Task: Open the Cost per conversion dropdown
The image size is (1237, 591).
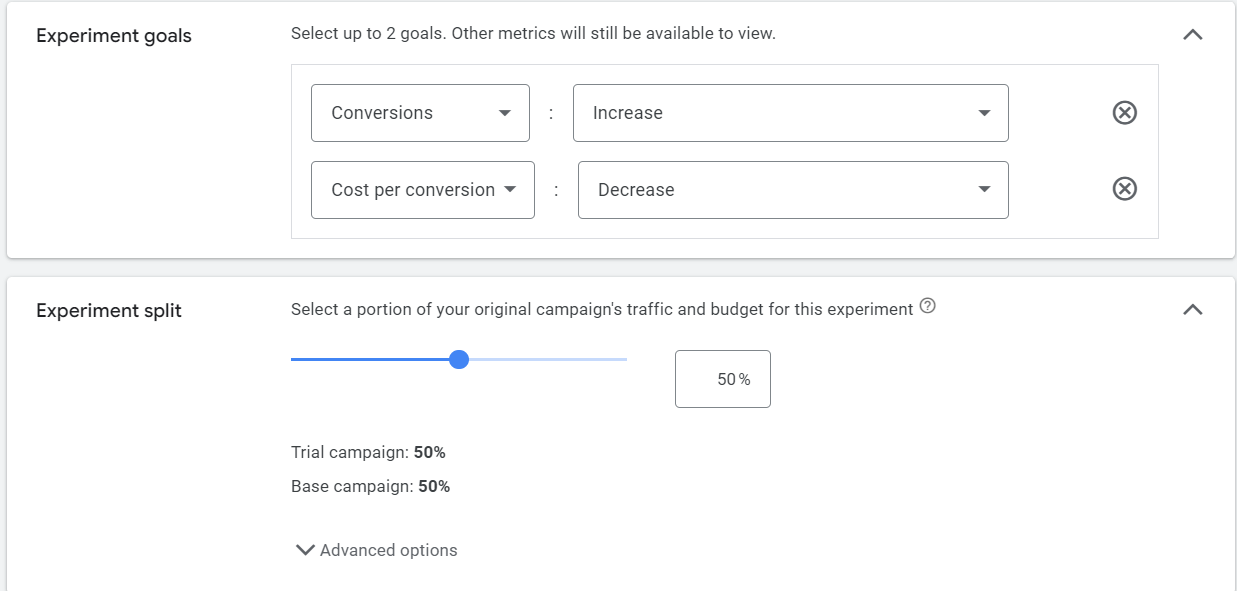Action: coord(422,190)
